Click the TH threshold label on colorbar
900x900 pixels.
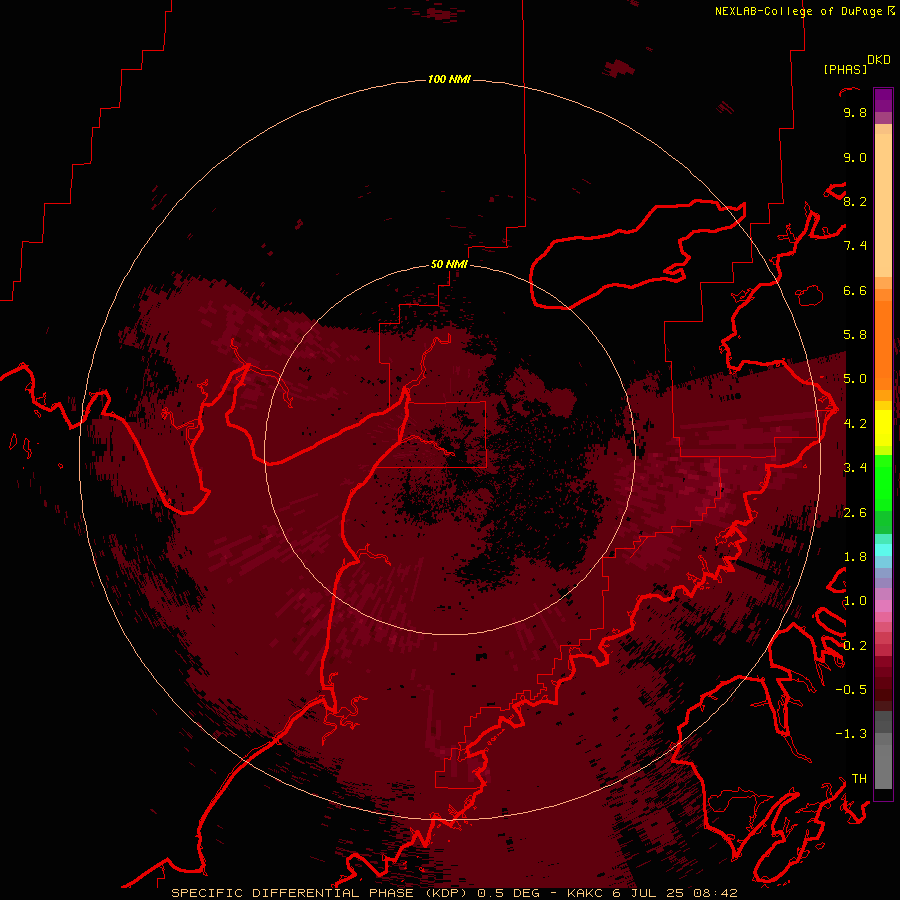point(859,779)
